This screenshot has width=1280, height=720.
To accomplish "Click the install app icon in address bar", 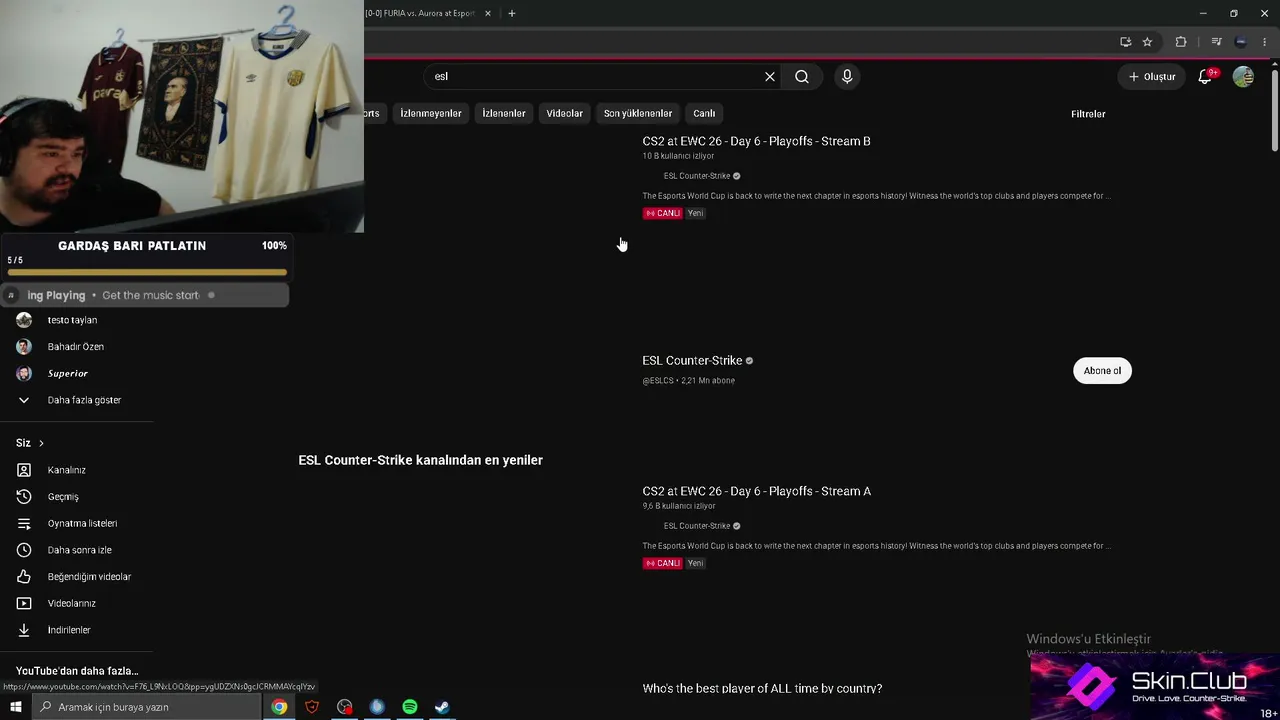I will (1125, 42).
